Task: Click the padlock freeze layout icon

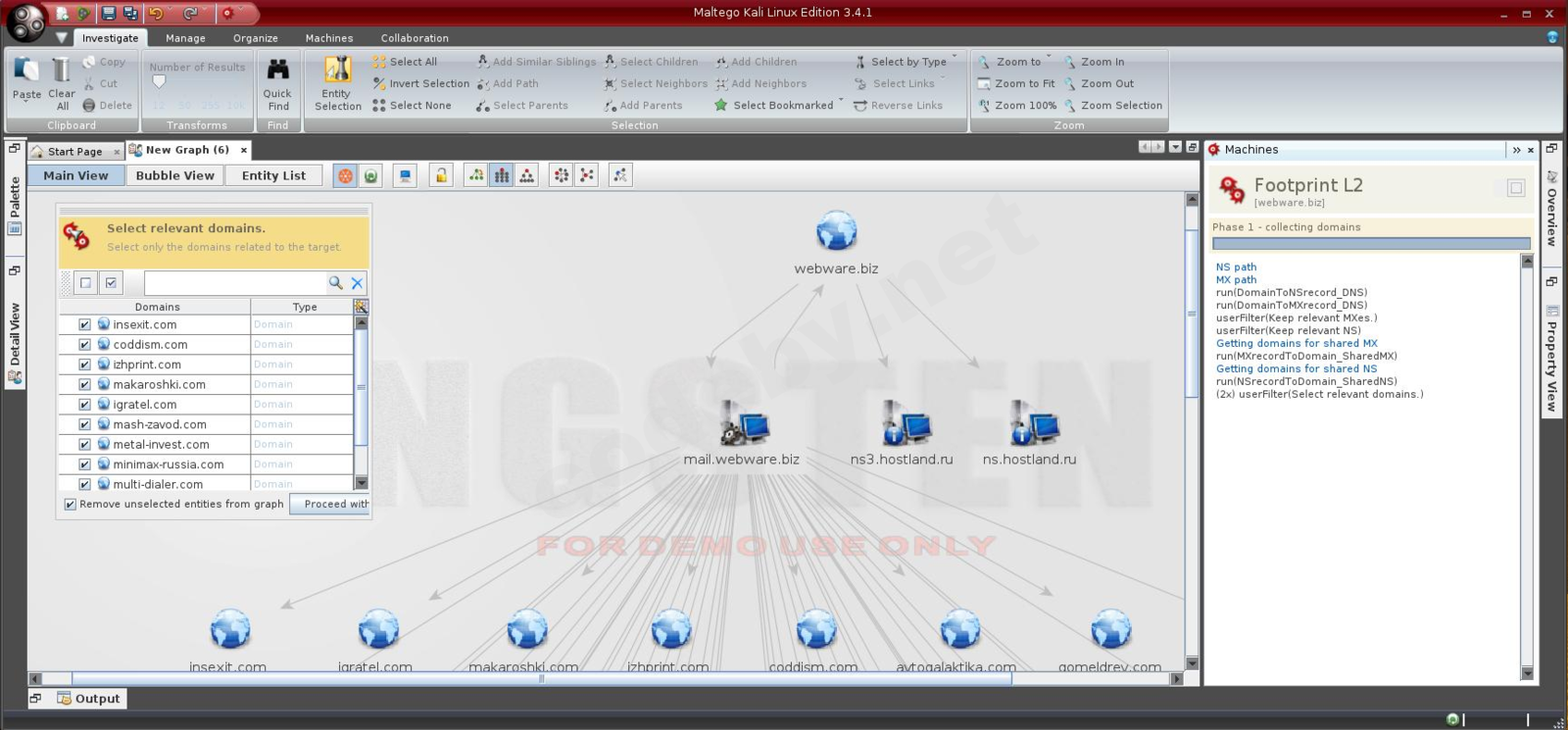Action: (x=441, y=175)
